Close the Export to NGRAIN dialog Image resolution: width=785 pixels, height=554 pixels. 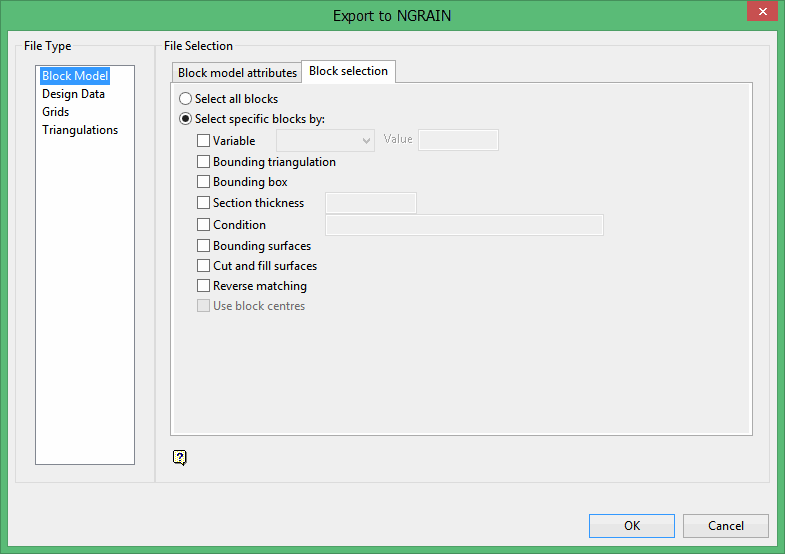pyautogui.click(x=762, y=11)
